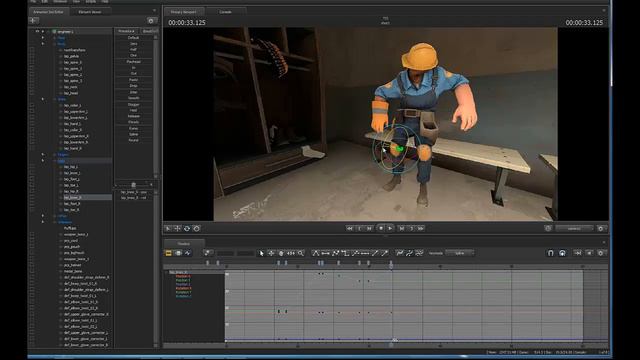Click the playhead marker on timeline ruler
Image resolution: width=640 pixels, height=360 pixels.
click(x=391, y=265)
